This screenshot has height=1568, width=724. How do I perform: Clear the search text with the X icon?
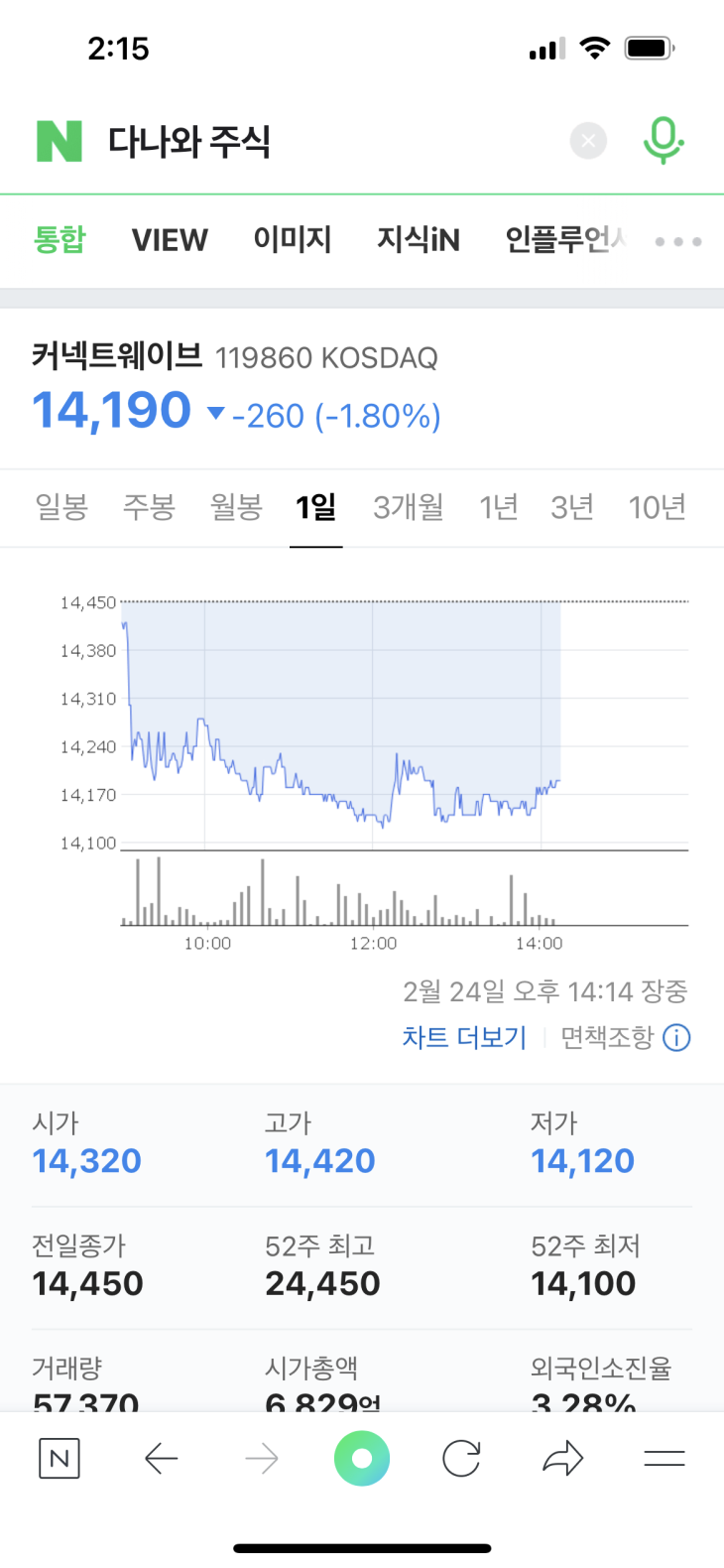coord(588,141)
